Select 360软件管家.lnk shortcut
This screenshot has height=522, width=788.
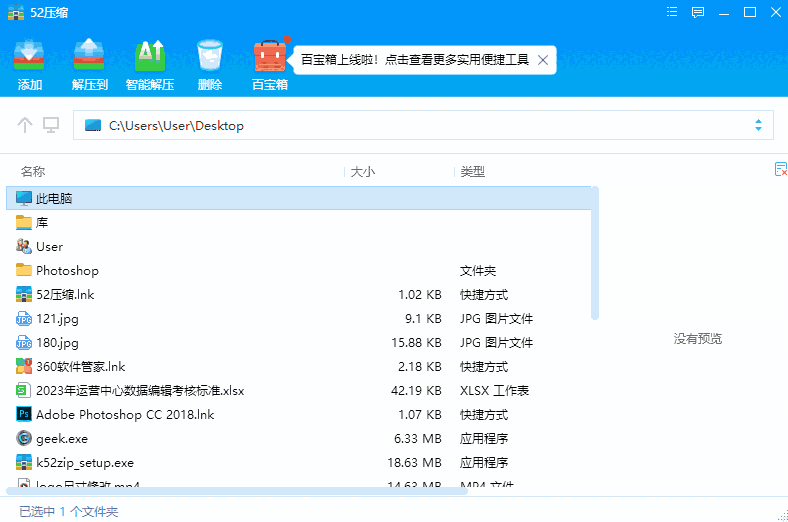tap(299, 366)
